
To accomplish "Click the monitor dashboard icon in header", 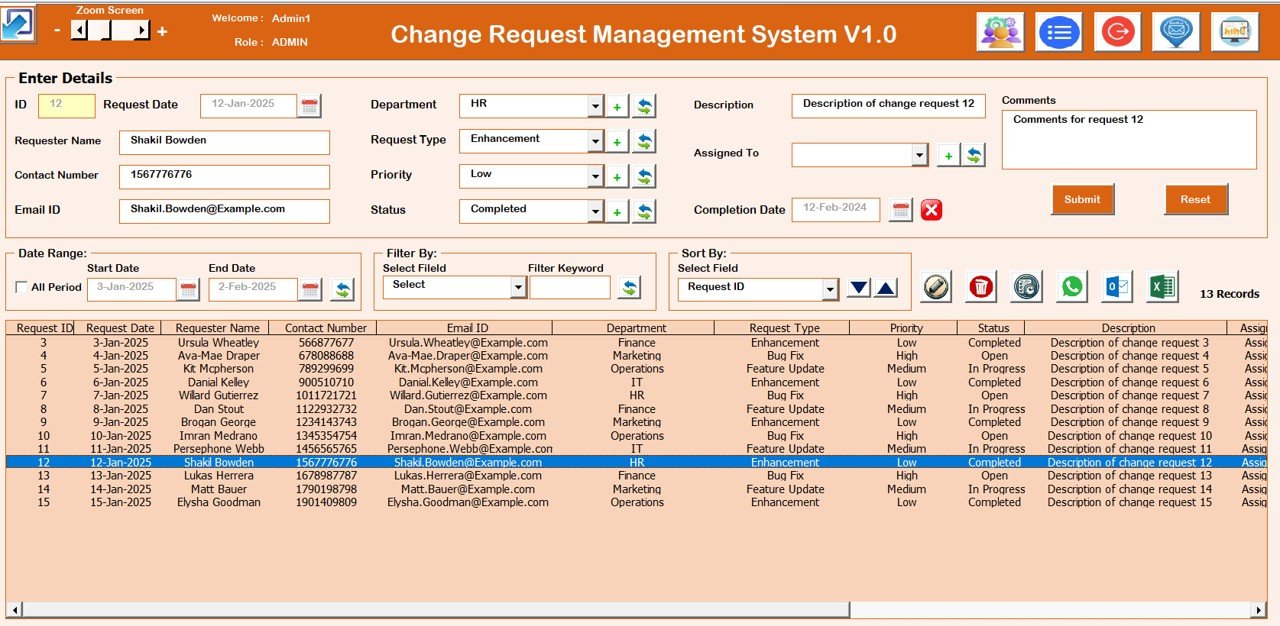I will [x=1235, y=32].
